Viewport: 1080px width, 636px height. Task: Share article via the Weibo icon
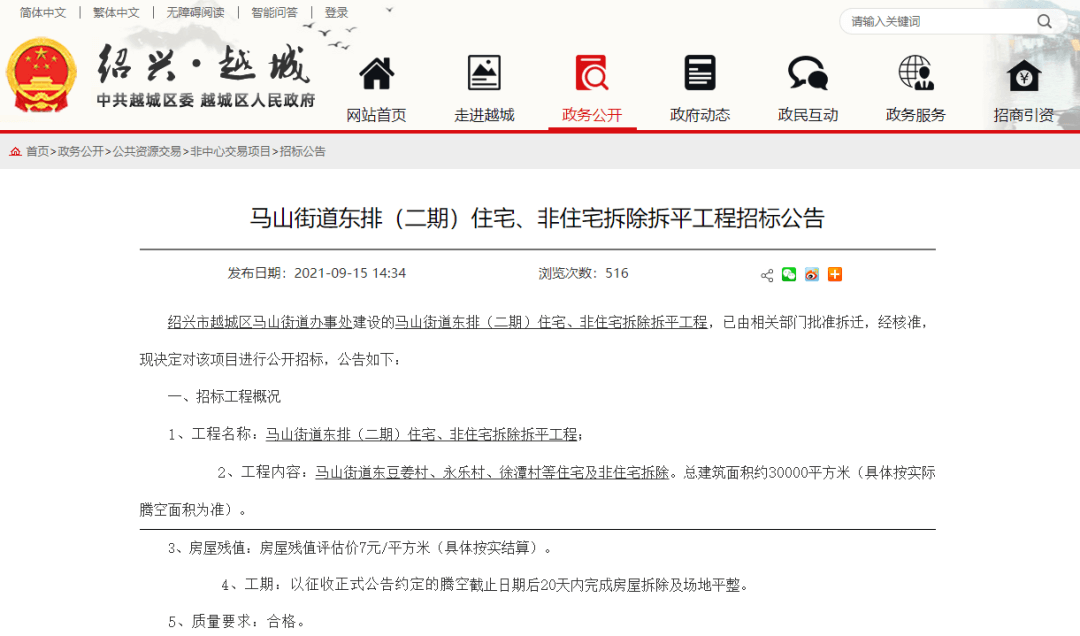tap(812, 274)
